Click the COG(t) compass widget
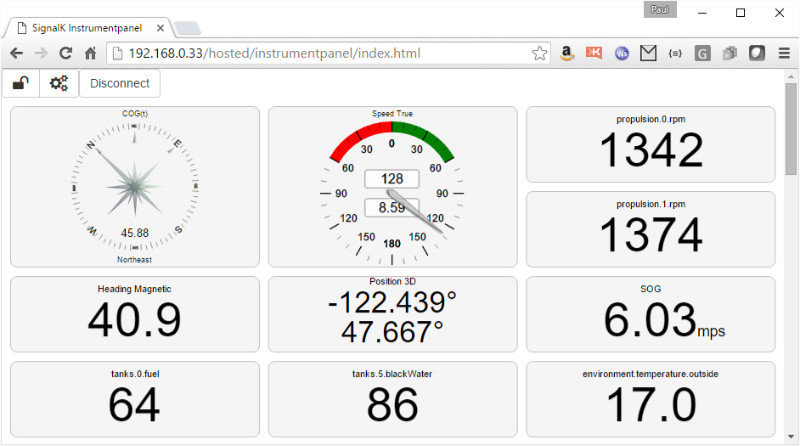The width and height of the screenshot is (800, 446). click(135, 187)
